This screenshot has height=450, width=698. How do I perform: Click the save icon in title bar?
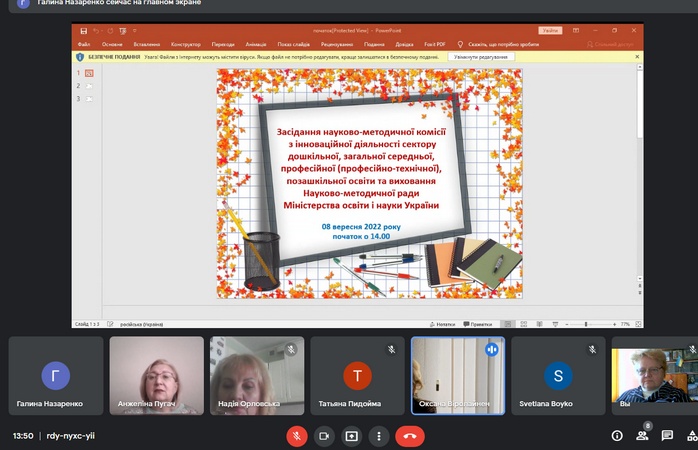[x=83, y=31]
